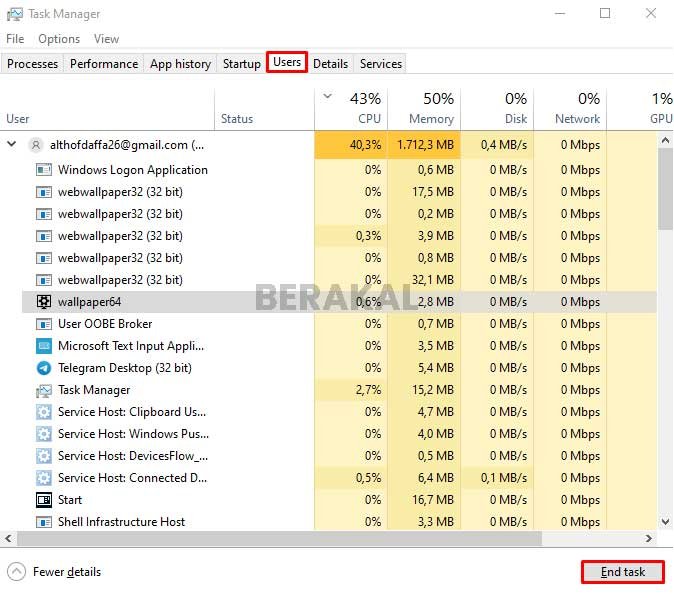Screen dimensions: 674x594
Task: Sort by the GPU column header
Action: [x=640, y=109]
